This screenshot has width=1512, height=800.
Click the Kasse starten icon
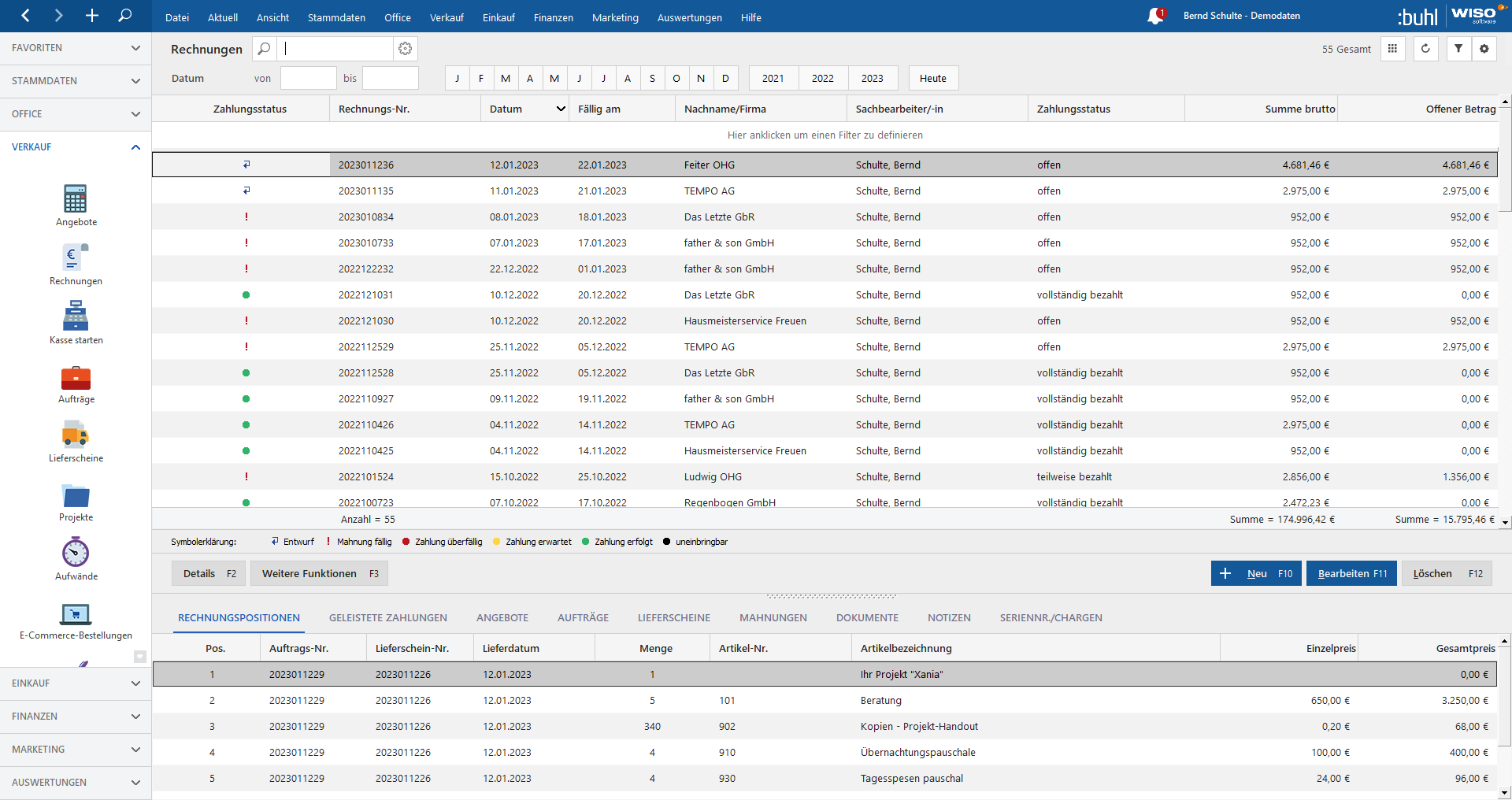tap(76, 317)
